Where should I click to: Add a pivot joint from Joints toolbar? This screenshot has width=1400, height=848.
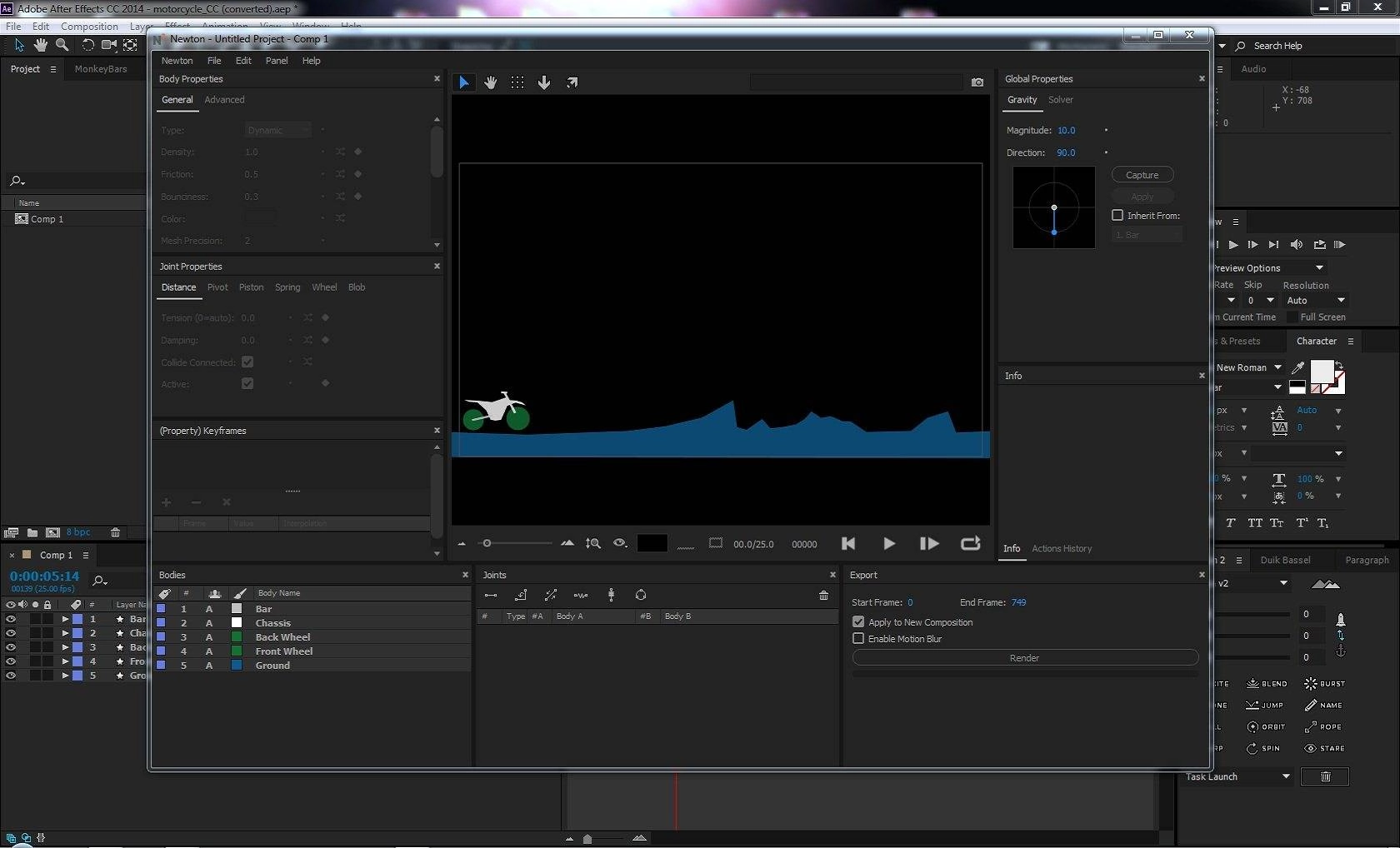click(521, 595)
